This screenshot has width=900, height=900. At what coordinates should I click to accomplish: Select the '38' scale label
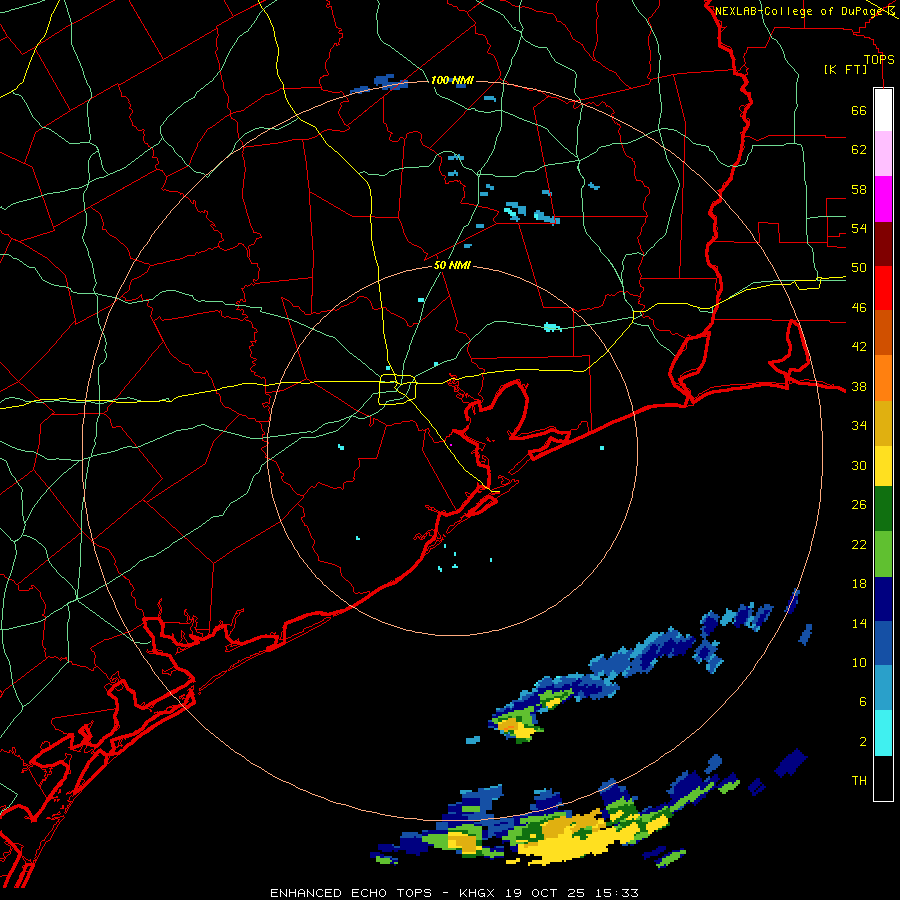(859, 386)
